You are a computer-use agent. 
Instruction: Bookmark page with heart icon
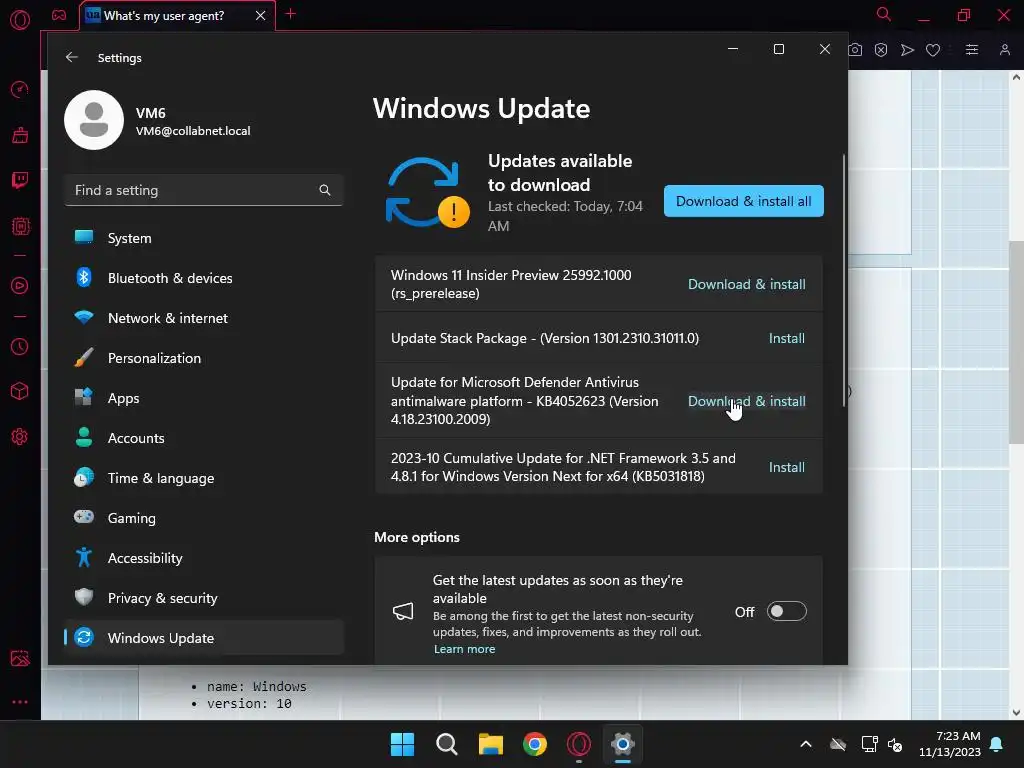(x=933, y=50)
